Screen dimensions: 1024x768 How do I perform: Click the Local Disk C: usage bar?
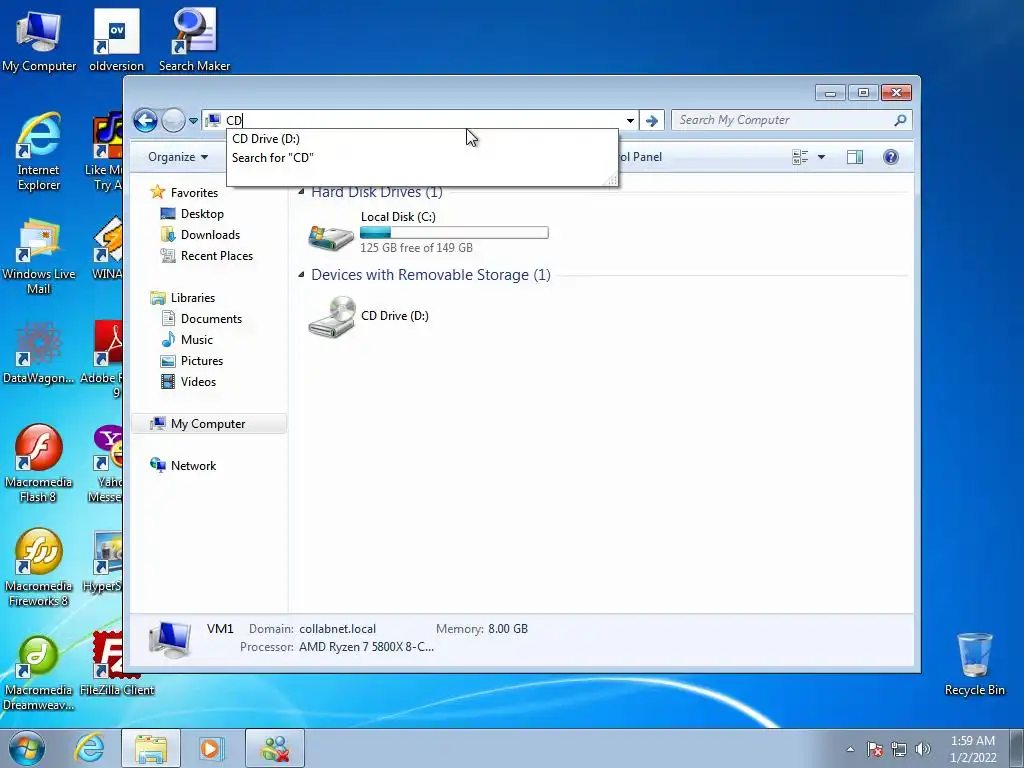coord(454,232)
